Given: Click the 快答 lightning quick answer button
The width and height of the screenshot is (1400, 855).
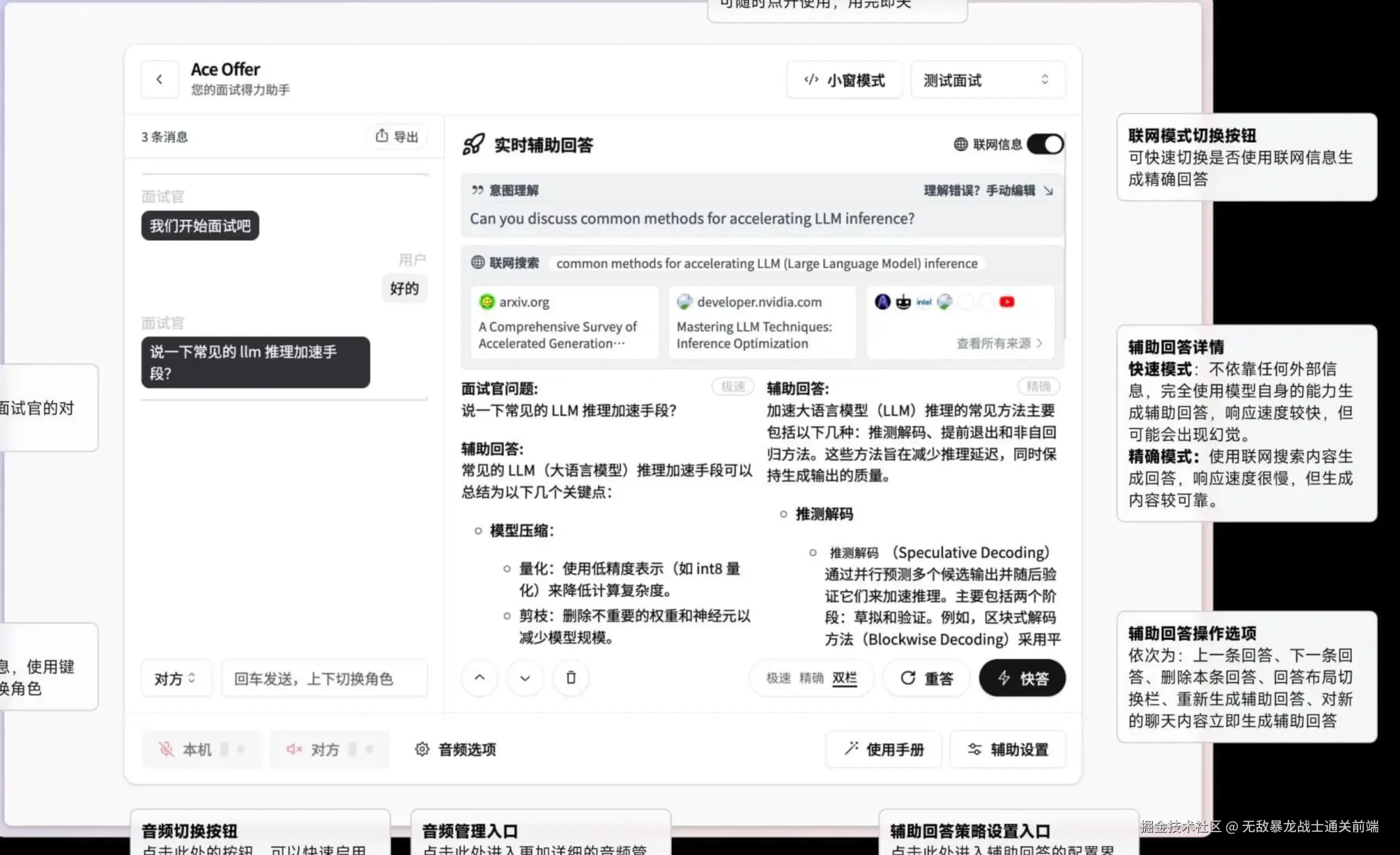Looking at the screenshot, I should click(x=1022, y=678).
